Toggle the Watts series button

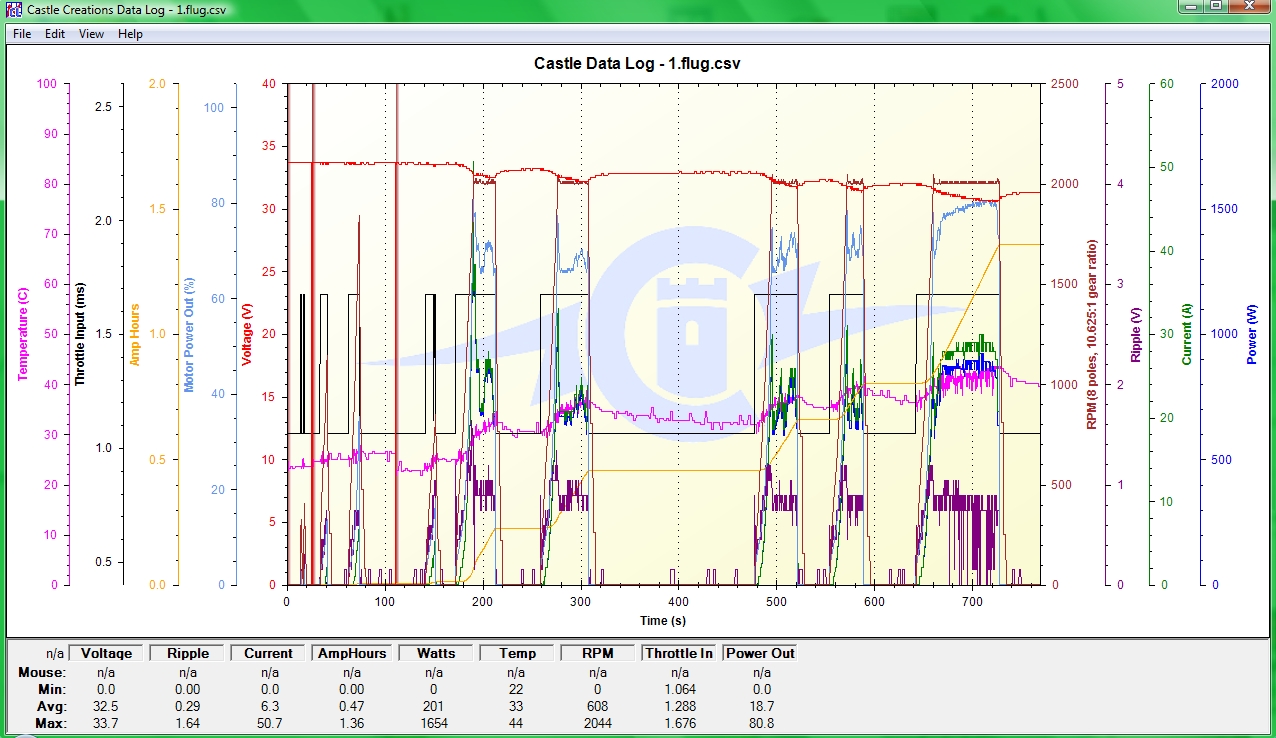(434, 653)
